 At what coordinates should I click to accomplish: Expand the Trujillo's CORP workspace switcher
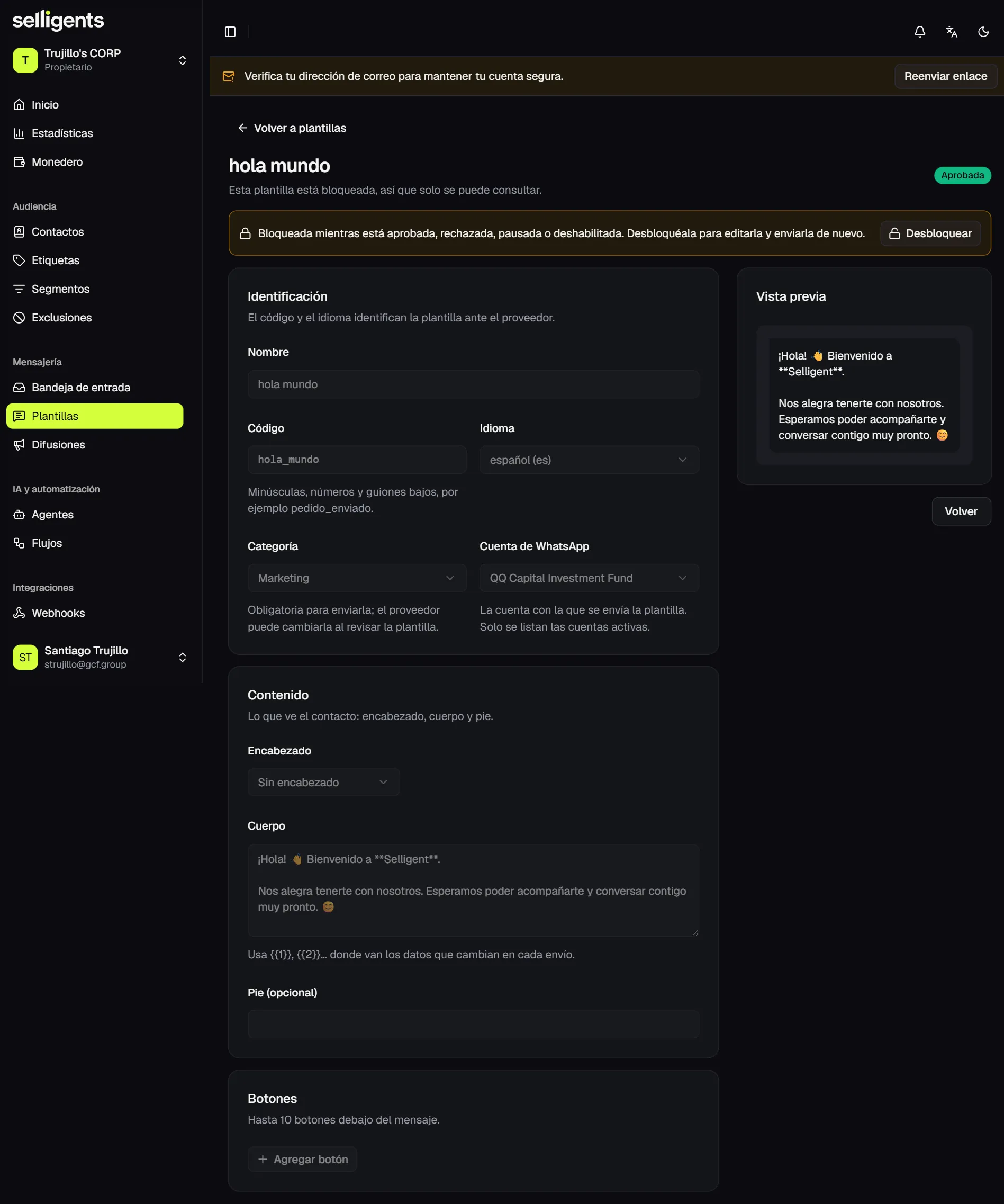[182, 60]
